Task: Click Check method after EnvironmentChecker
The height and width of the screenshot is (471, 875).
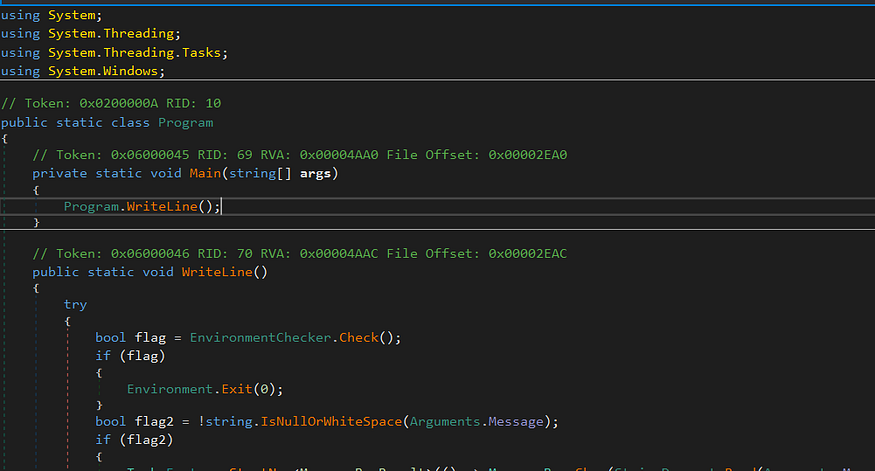Action: tap(359, 338)
